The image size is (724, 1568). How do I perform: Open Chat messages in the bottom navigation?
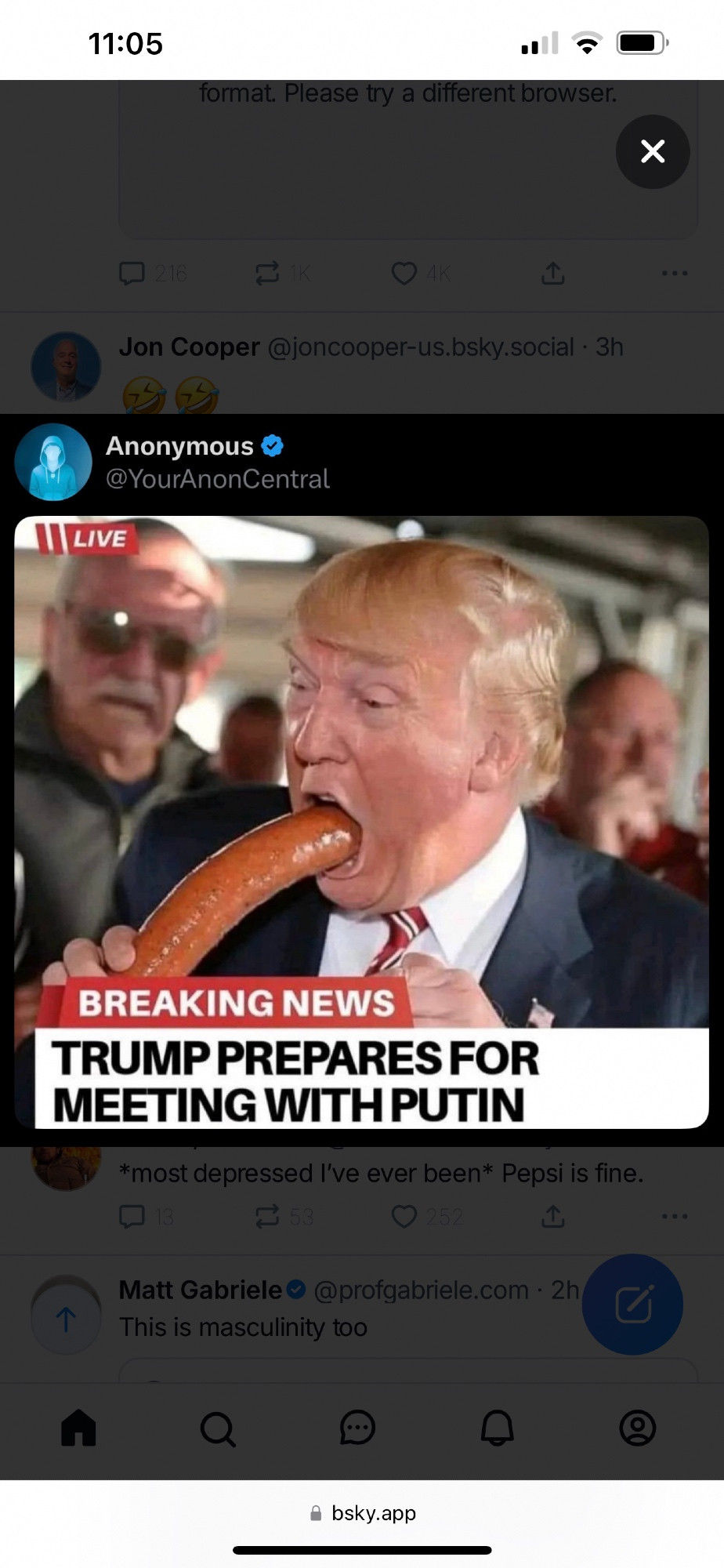[357, 1428]
